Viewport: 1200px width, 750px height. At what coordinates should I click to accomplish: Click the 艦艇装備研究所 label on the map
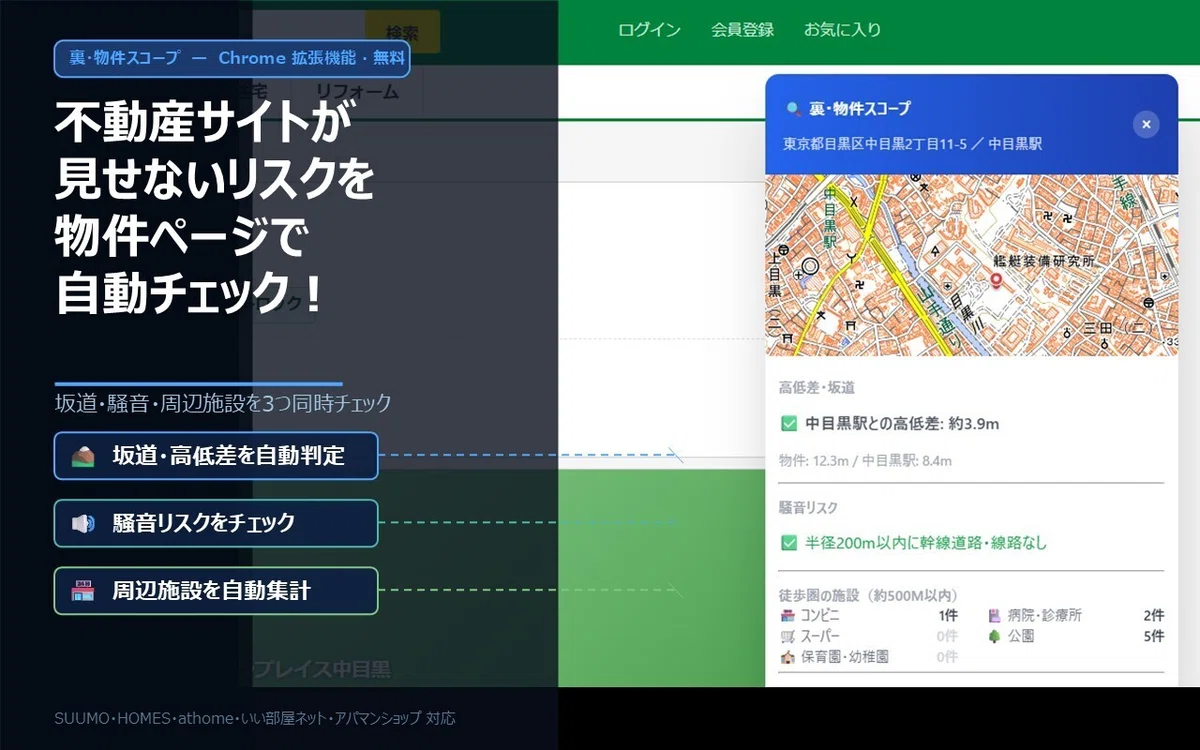(x=1043, y=261)
